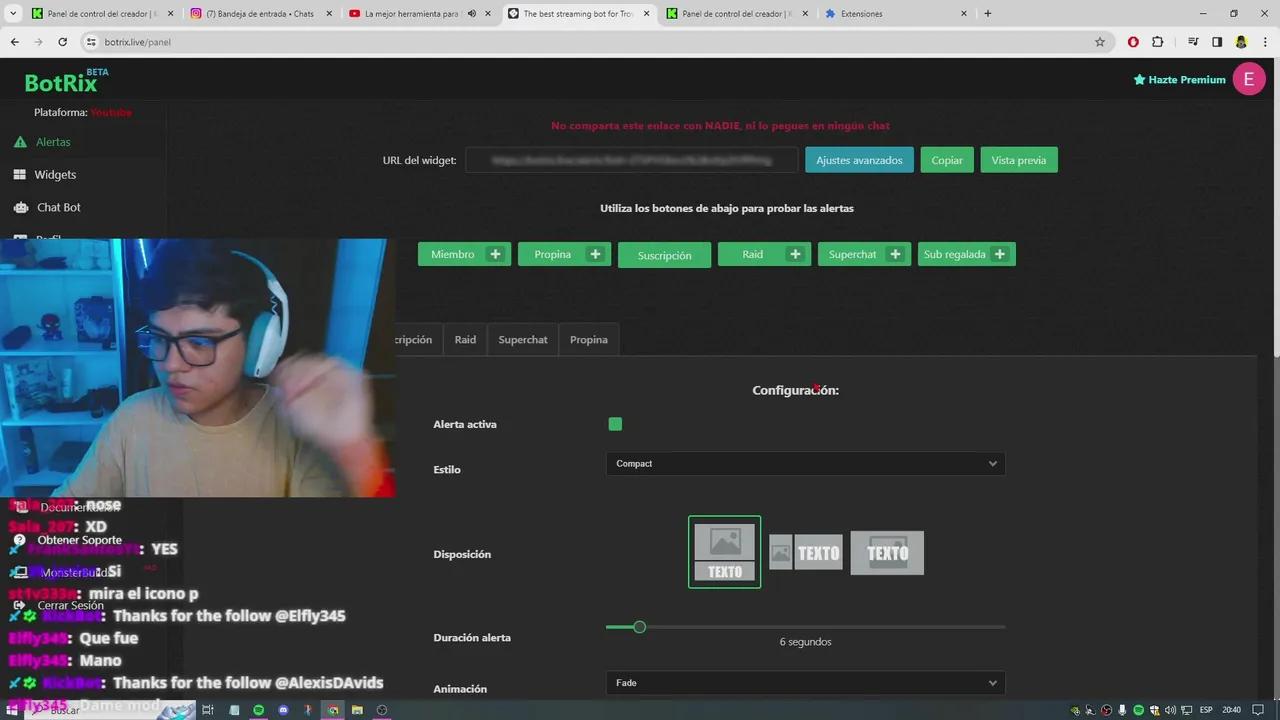Click the plus icon on Miembro

(495, 254)
